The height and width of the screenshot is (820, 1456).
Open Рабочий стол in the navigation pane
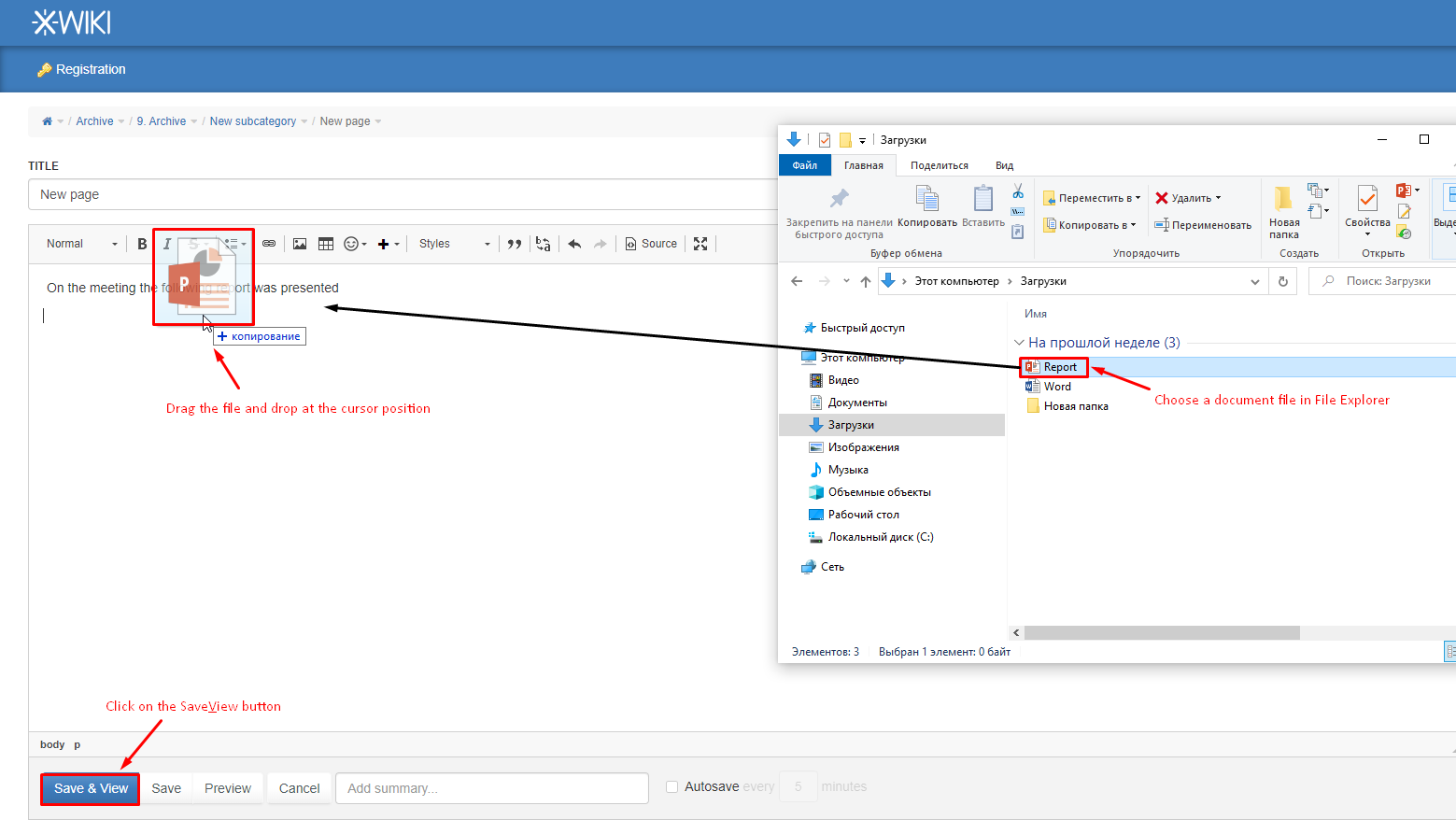[854, 515]
